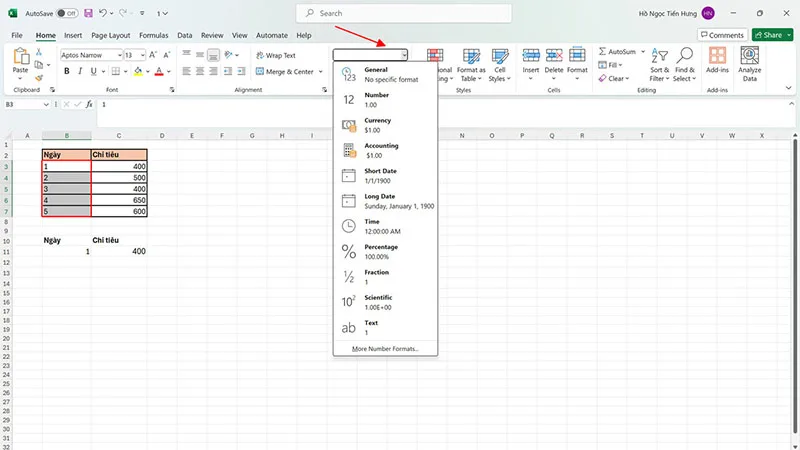Click the Paste clipboard icon

coord(21,57)
